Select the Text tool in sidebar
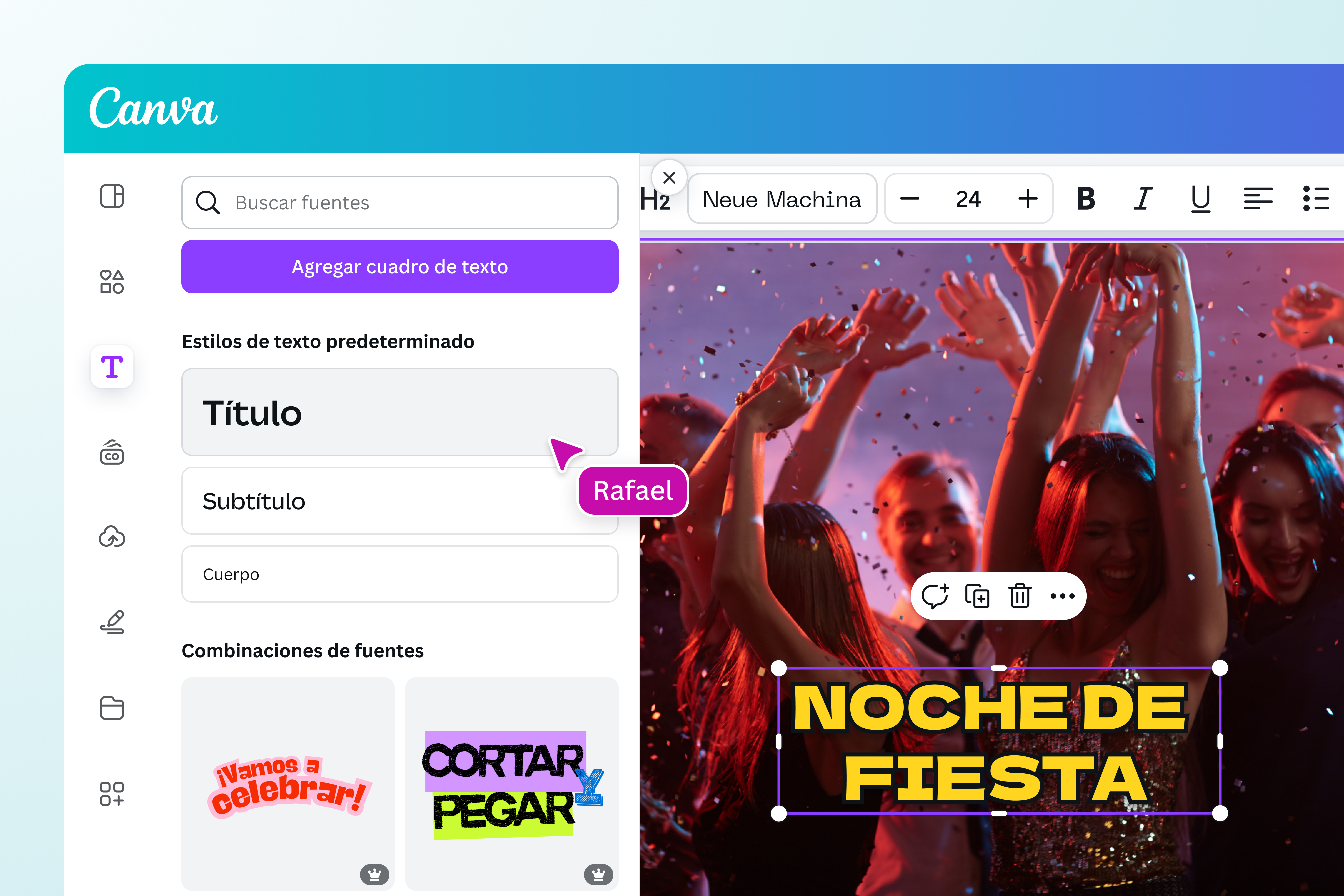 pyautogui.click(x=112, y=367)
